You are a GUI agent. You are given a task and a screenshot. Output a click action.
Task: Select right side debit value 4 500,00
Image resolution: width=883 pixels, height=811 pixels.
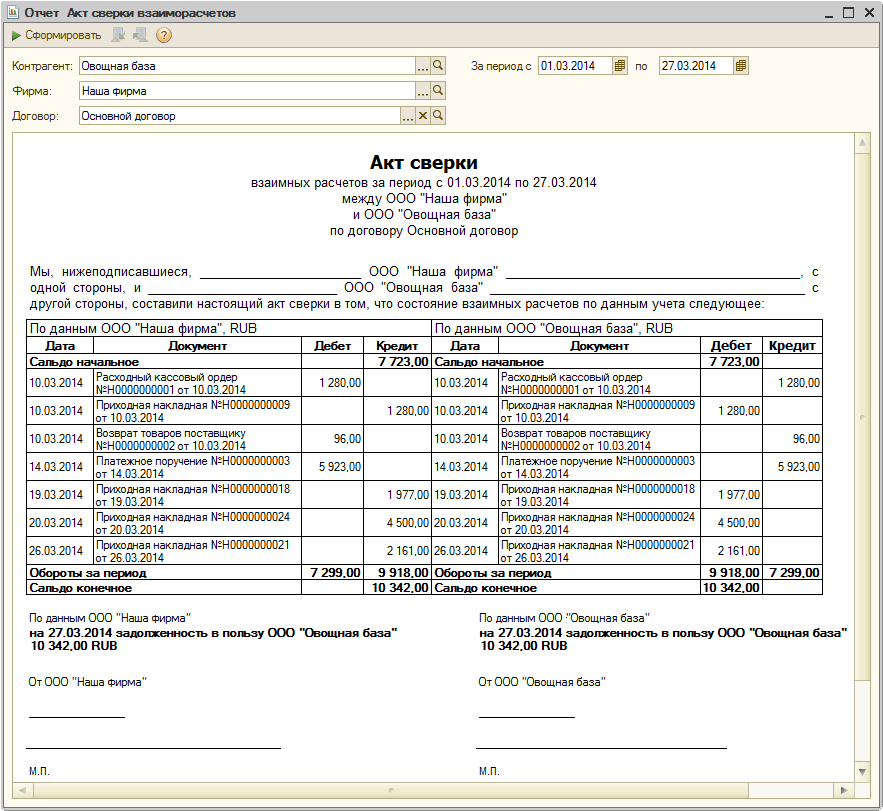click(731, 523)
